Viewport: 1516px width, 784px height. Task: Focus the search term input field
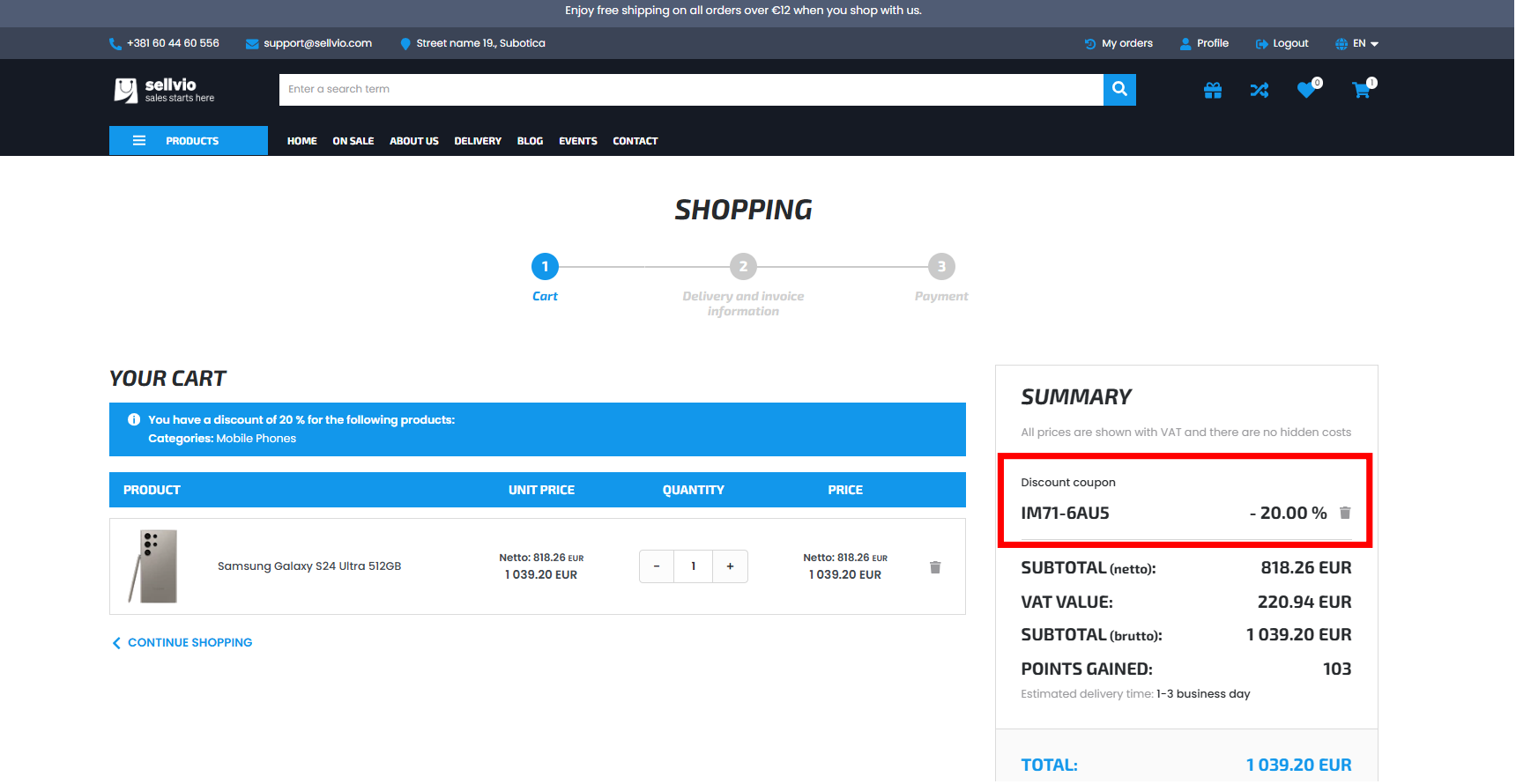click(x=690, y=89)
